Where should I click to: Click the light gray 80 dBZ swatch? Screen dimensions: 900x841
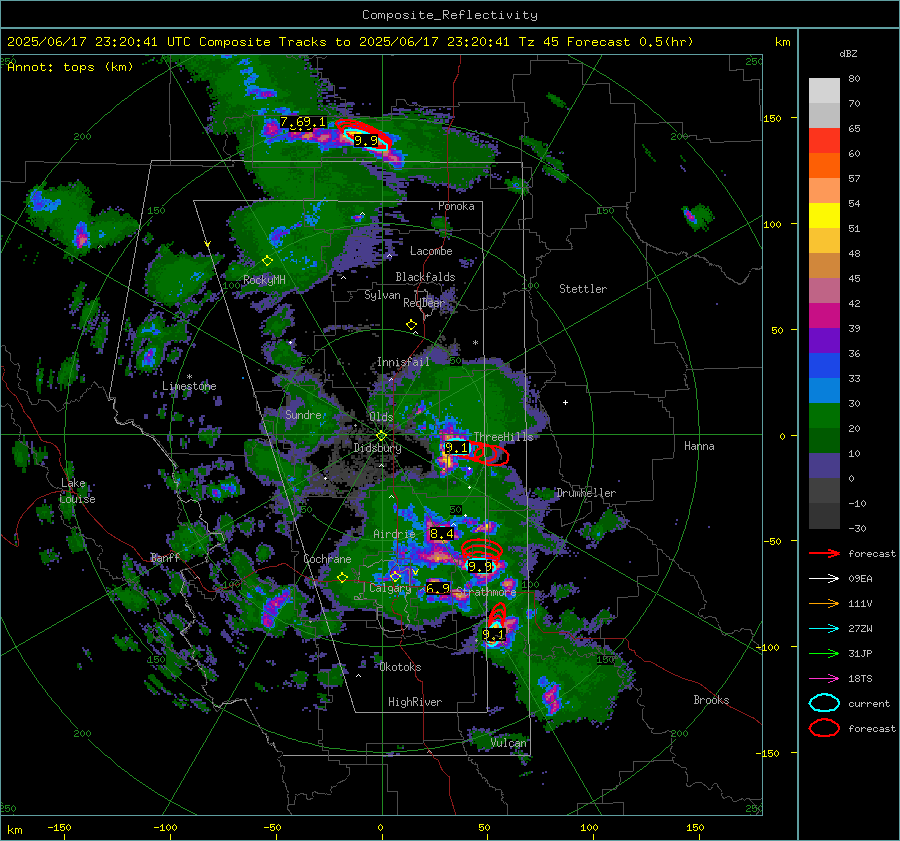click(824, 90)
